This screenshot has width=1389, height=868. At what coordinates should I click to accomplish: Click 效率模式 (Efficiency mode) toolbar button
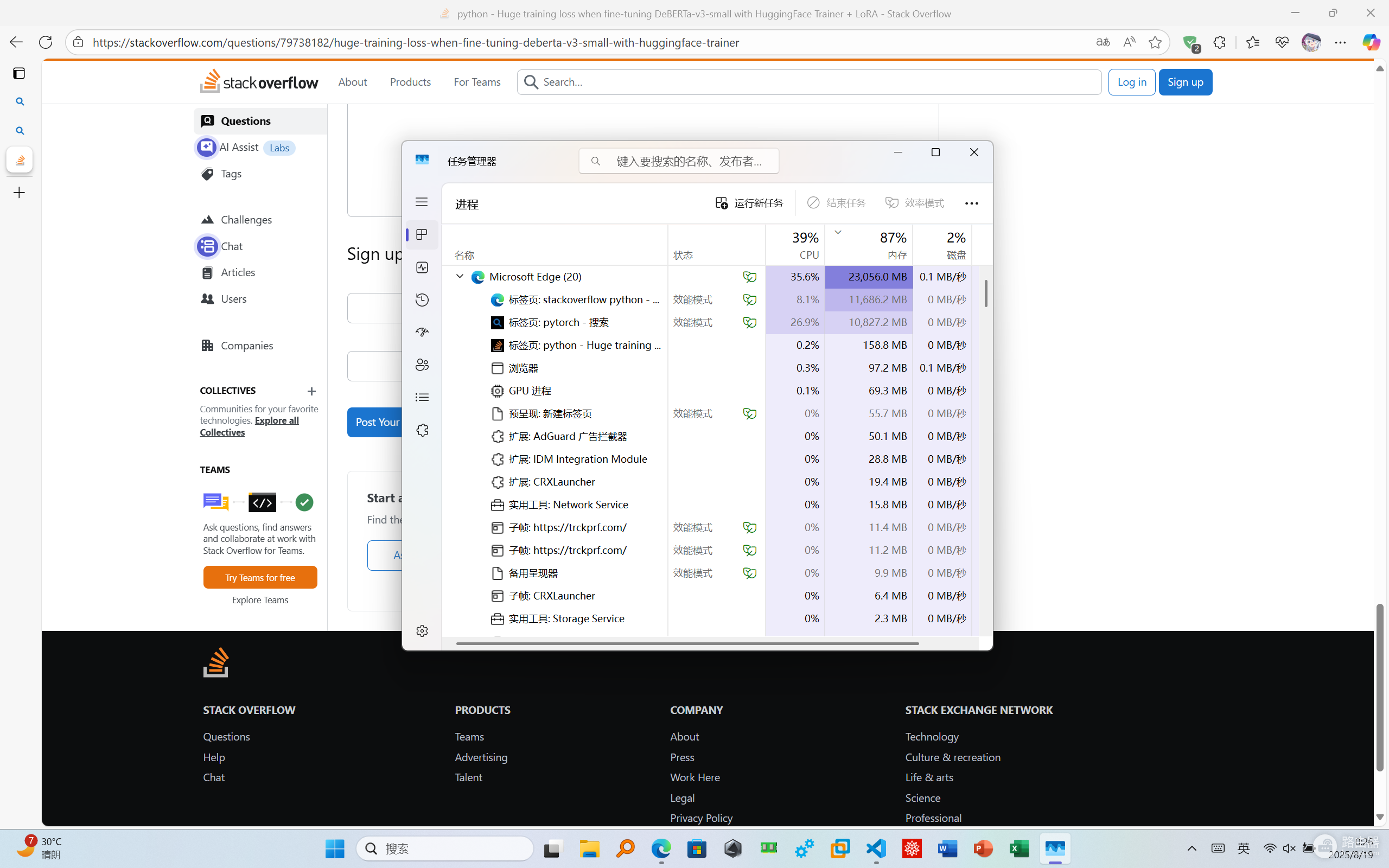[914, 203]
